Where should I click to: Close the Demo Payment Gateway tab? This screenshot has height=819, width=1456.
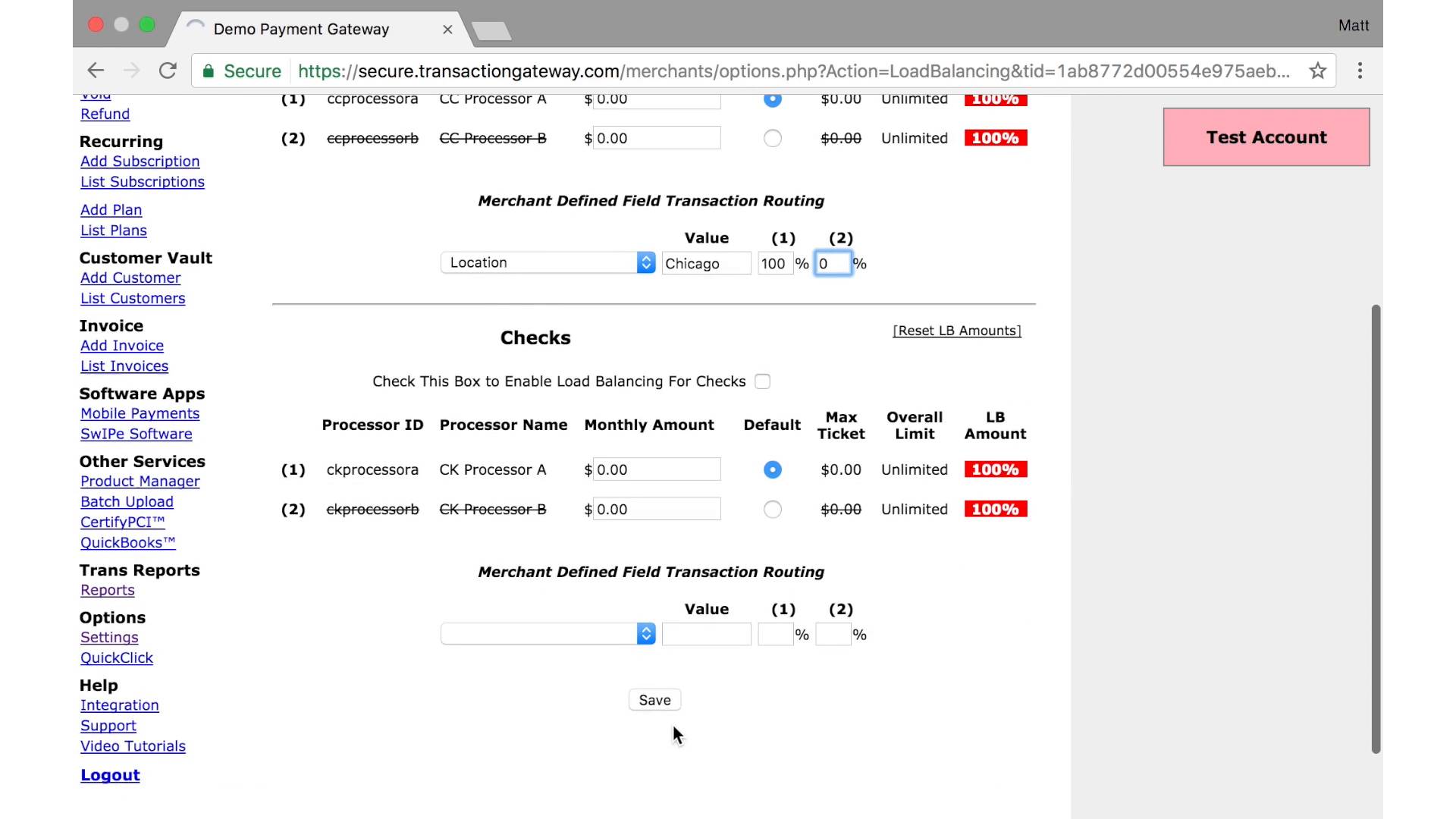[447, 30]
